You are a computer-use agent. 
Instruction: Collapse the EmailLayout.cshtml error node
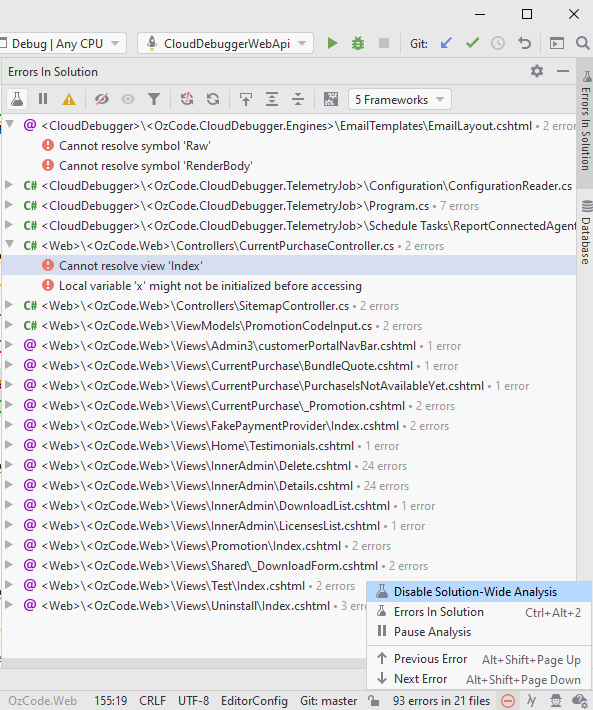tap(10, 124)
